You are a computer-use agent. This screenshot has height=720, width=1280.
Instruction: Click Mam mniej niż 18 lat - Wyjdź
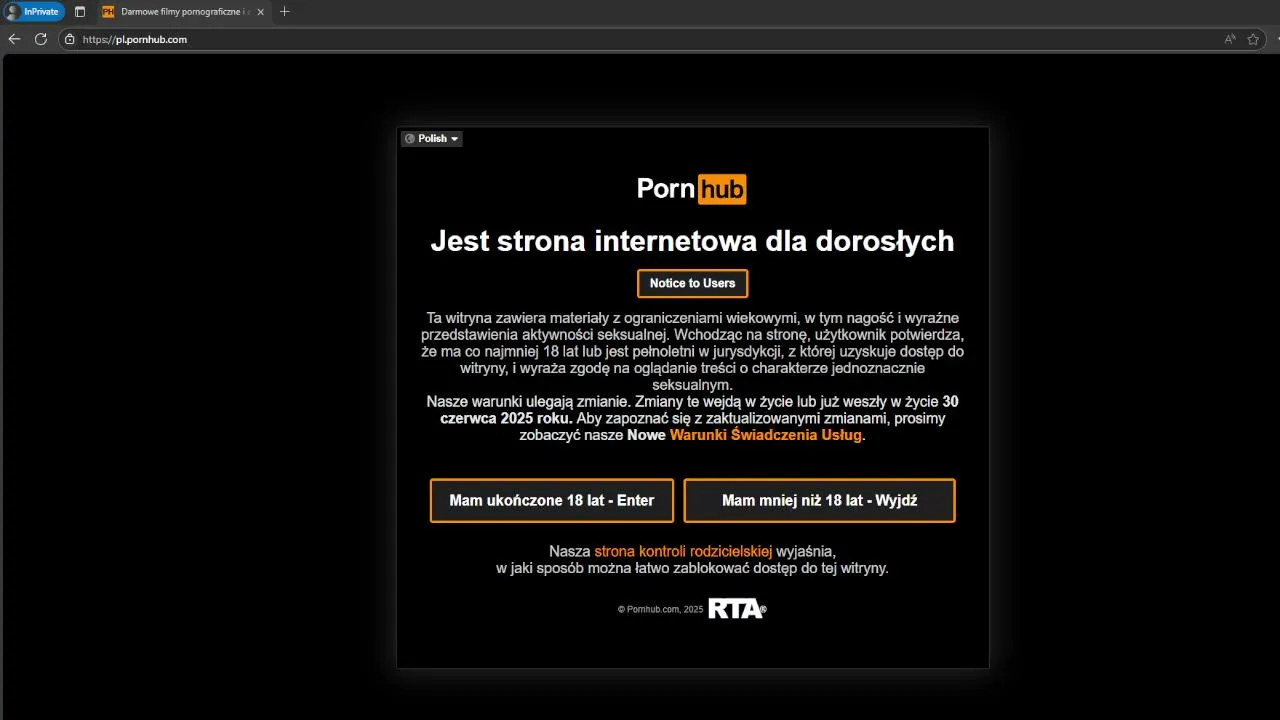pos(820,500)
